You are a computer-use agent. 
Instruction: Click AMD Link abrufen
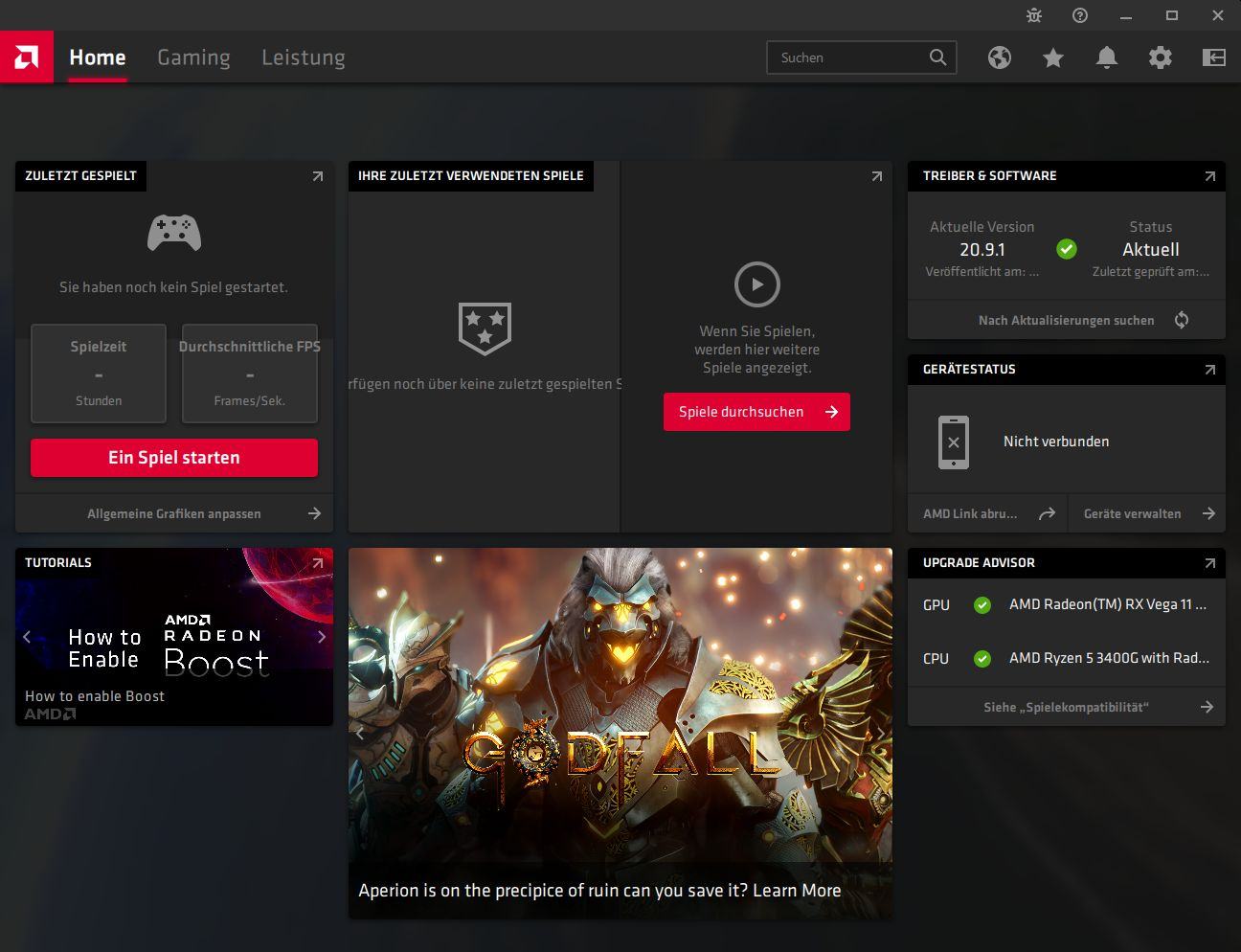(970, 514)
